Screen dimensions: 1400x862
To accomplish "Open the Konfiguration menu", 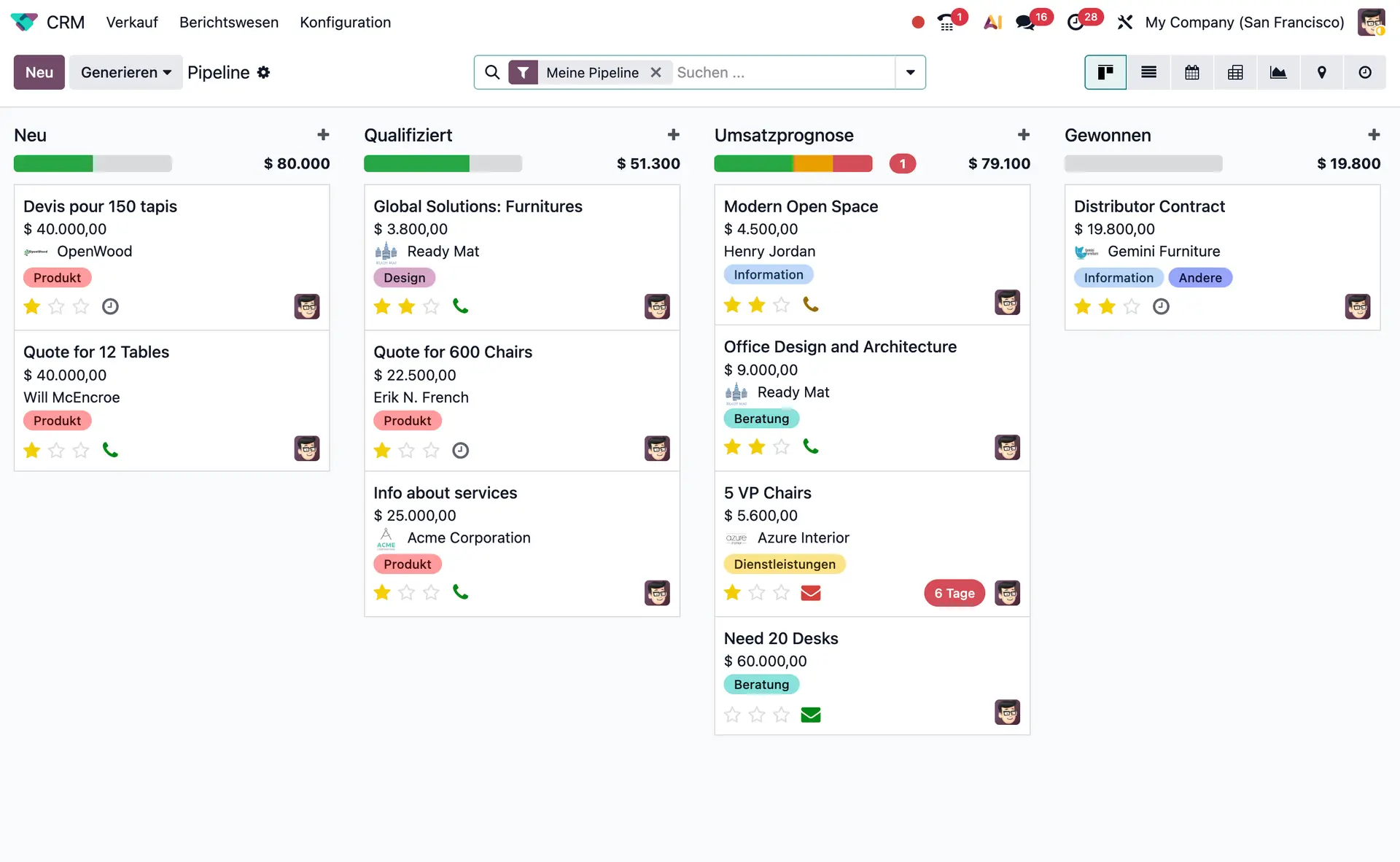I will click(x=345, y=23).
